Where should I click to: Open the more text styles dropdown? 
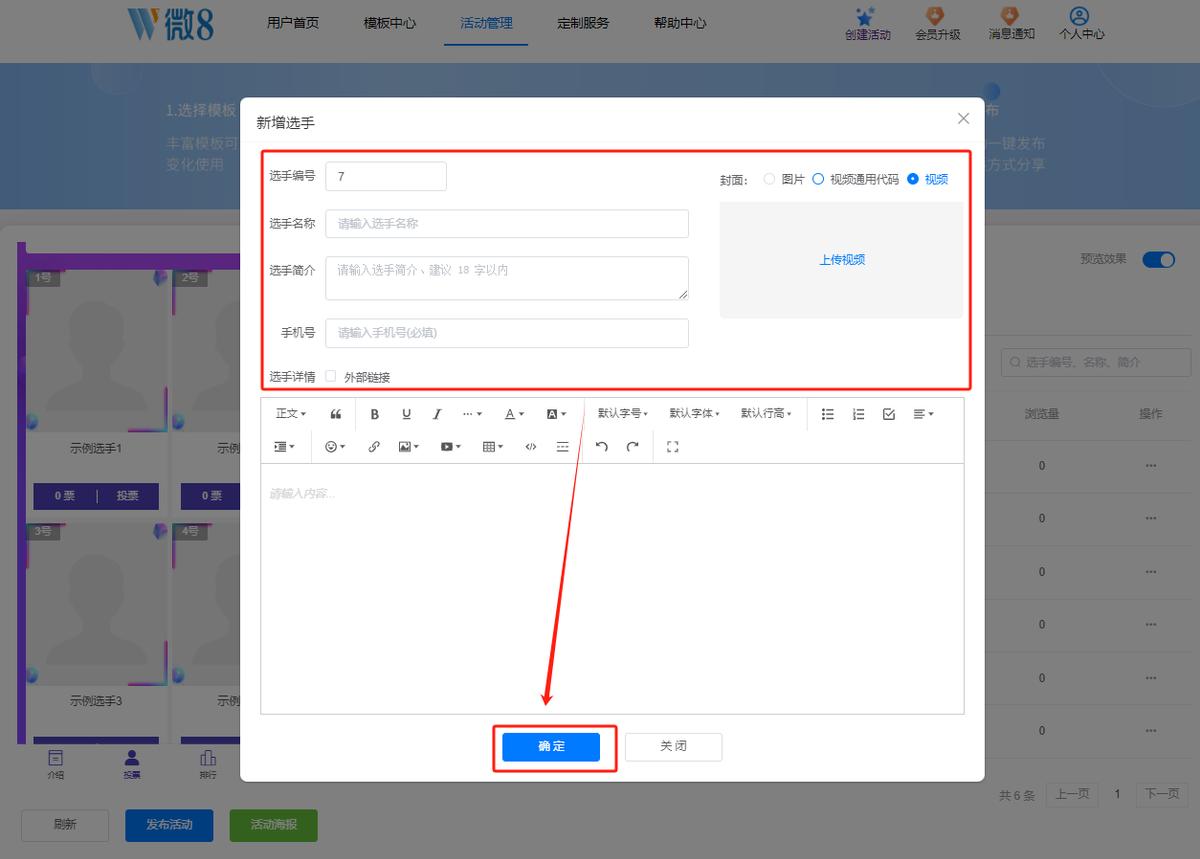(472, 414)
